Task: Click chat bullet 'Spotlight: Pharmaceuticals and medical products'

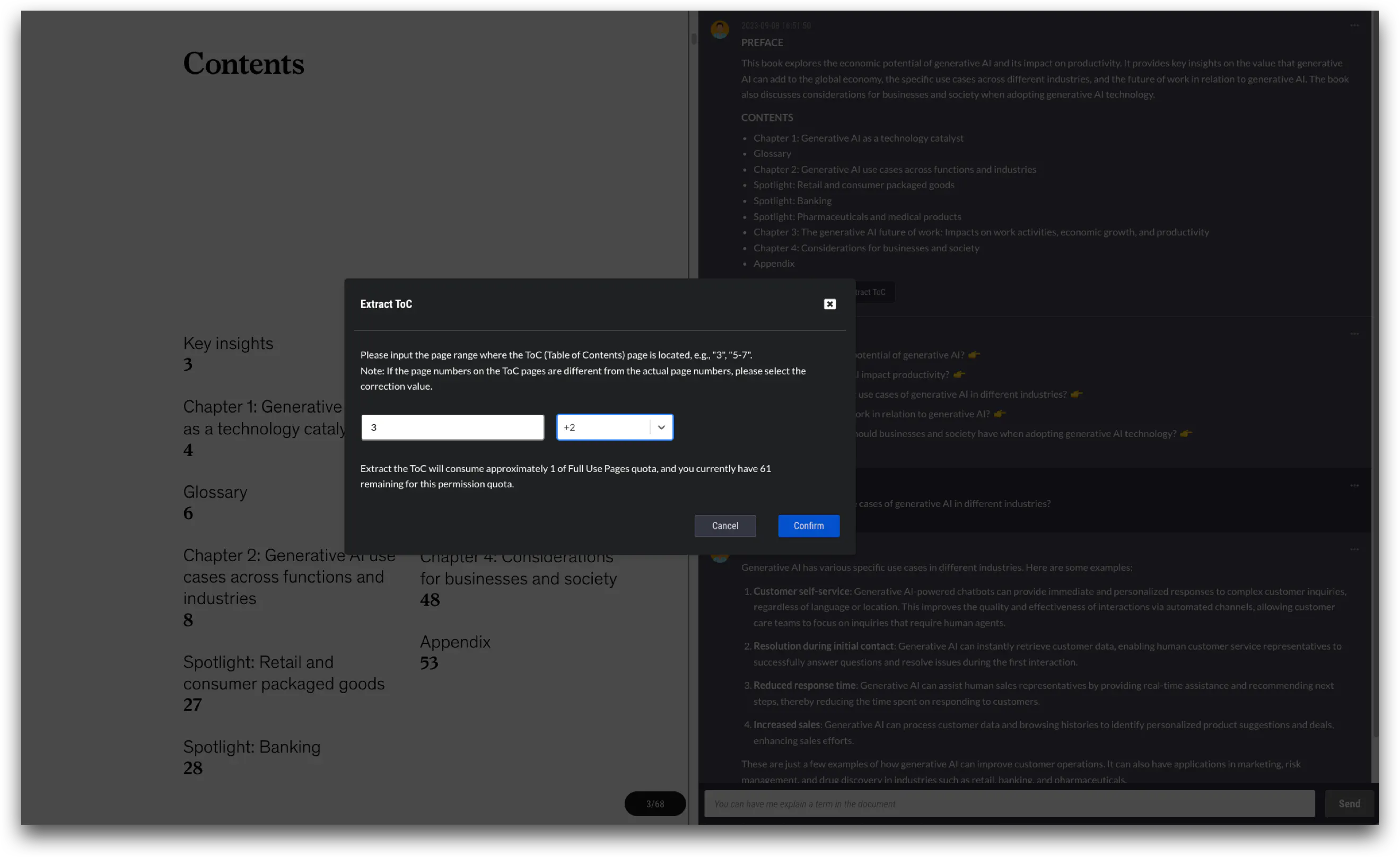Action: click(x=857, y=216)
